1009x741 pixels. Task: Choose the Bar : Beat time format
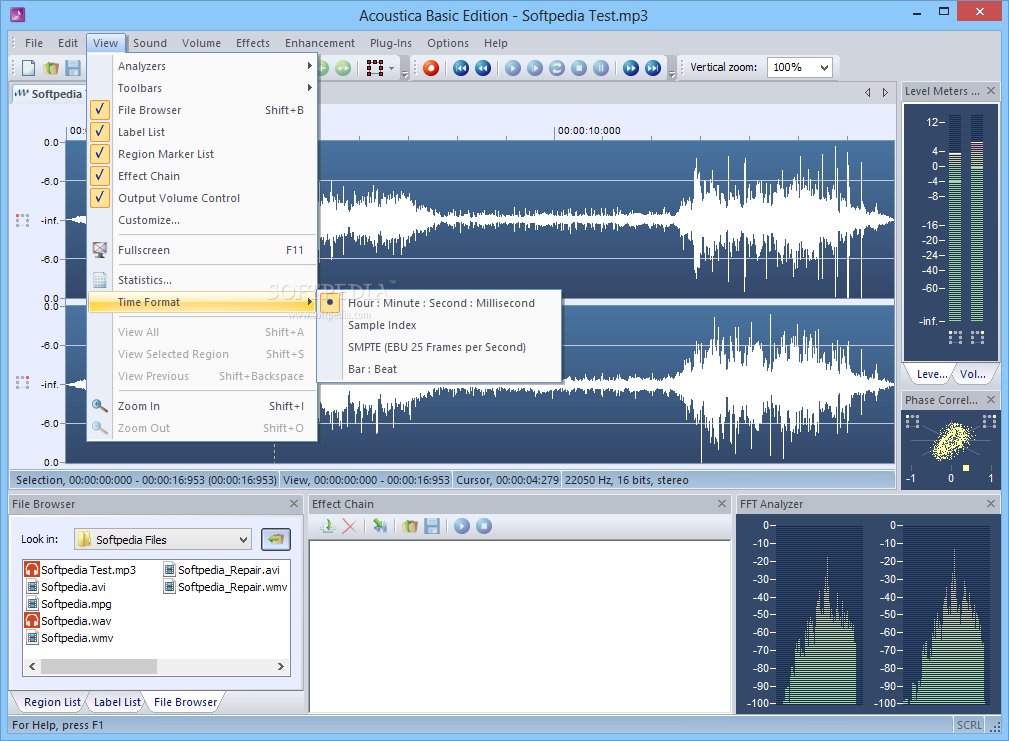pyautogui.click(x=440, y=369)
